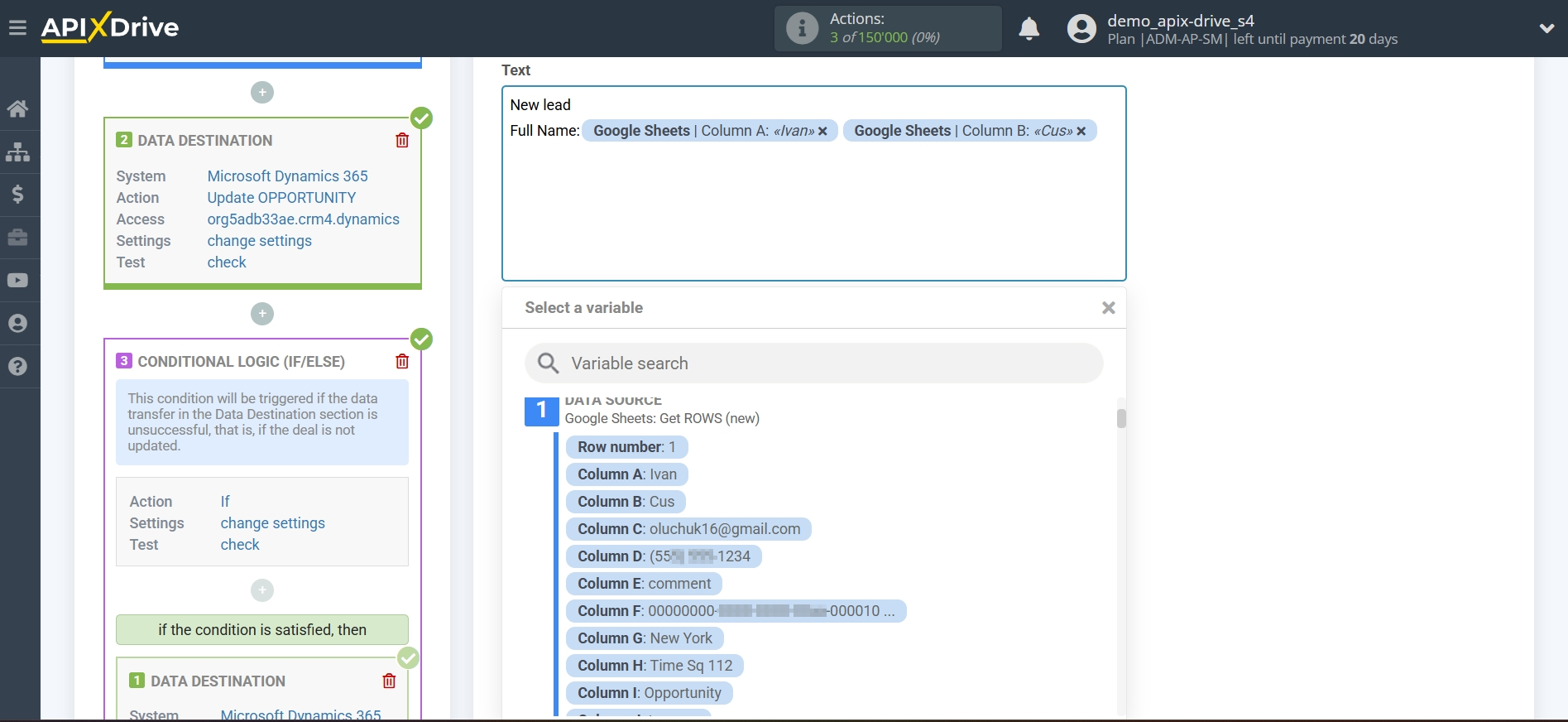The height and width of the screenshot is (722, 1568).
Task: Open the help question mark icon
Action: click(x=17, y=367)
